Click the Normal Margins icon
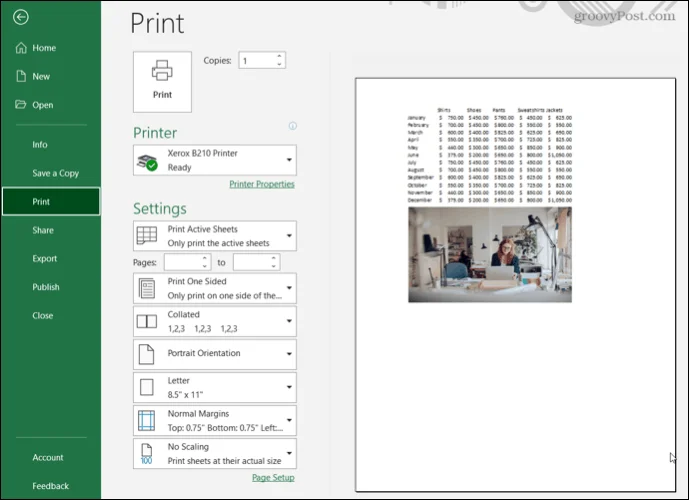The height and width of the screenshot is (500, 689). click(x=146, y=420)
